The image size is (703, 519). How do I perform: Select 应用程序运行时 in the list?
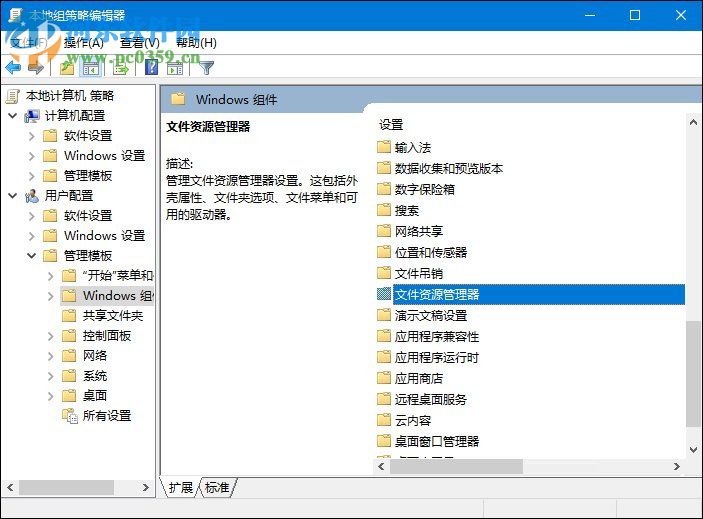(x=437, y=357)
